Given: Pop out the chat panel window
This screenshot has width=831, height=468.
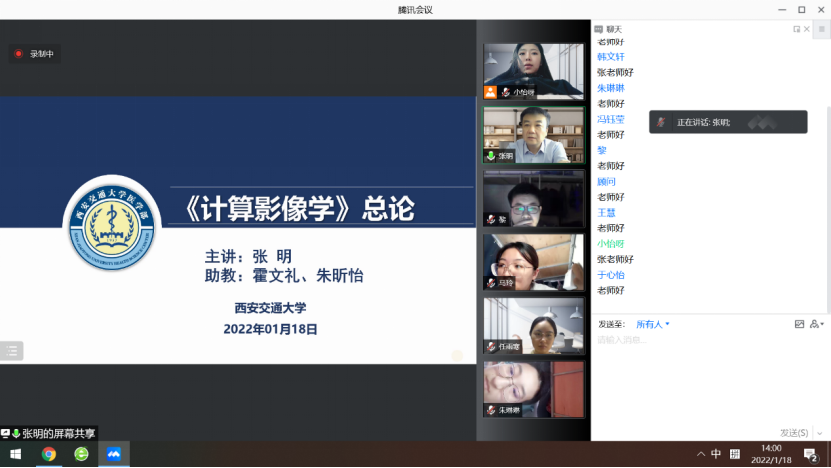Looking at the screenshot, I should (797, 29).
